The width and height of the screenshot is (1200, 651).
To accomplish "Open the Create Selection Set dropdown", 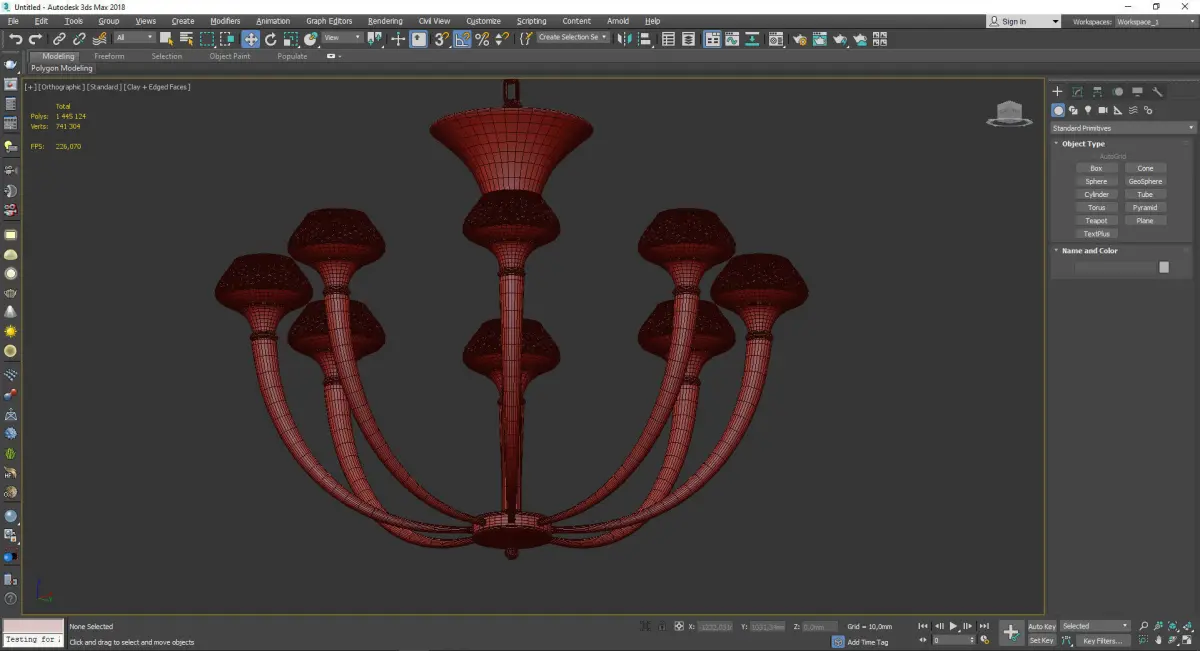I will (x=572, y=38).
